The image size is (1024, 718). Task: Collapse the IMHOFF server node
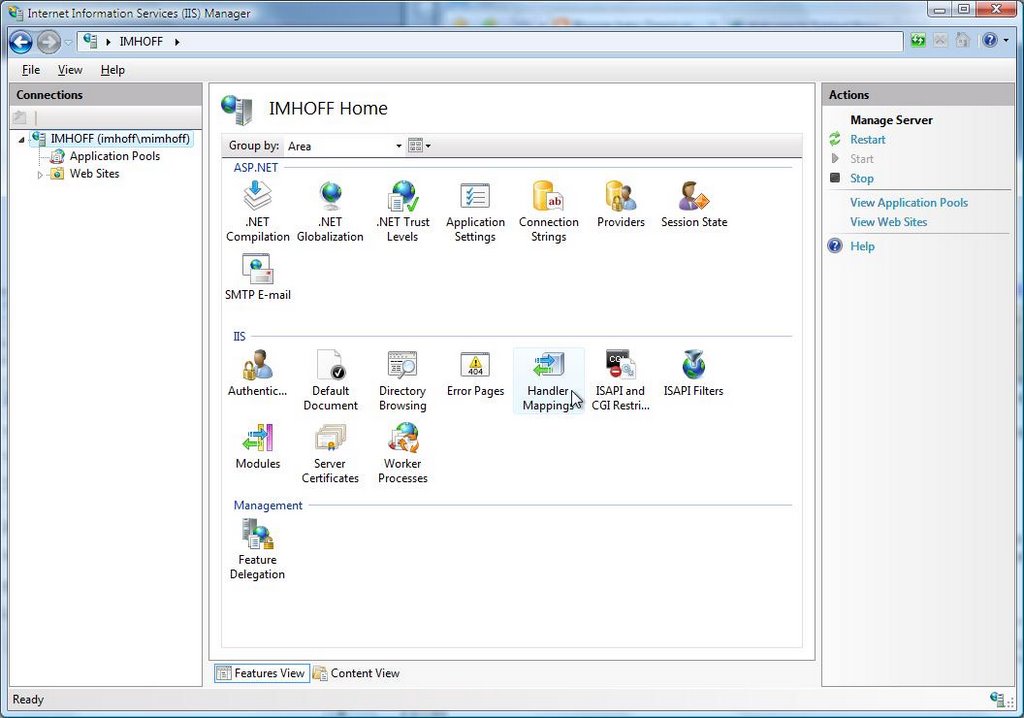pos(22,139)
